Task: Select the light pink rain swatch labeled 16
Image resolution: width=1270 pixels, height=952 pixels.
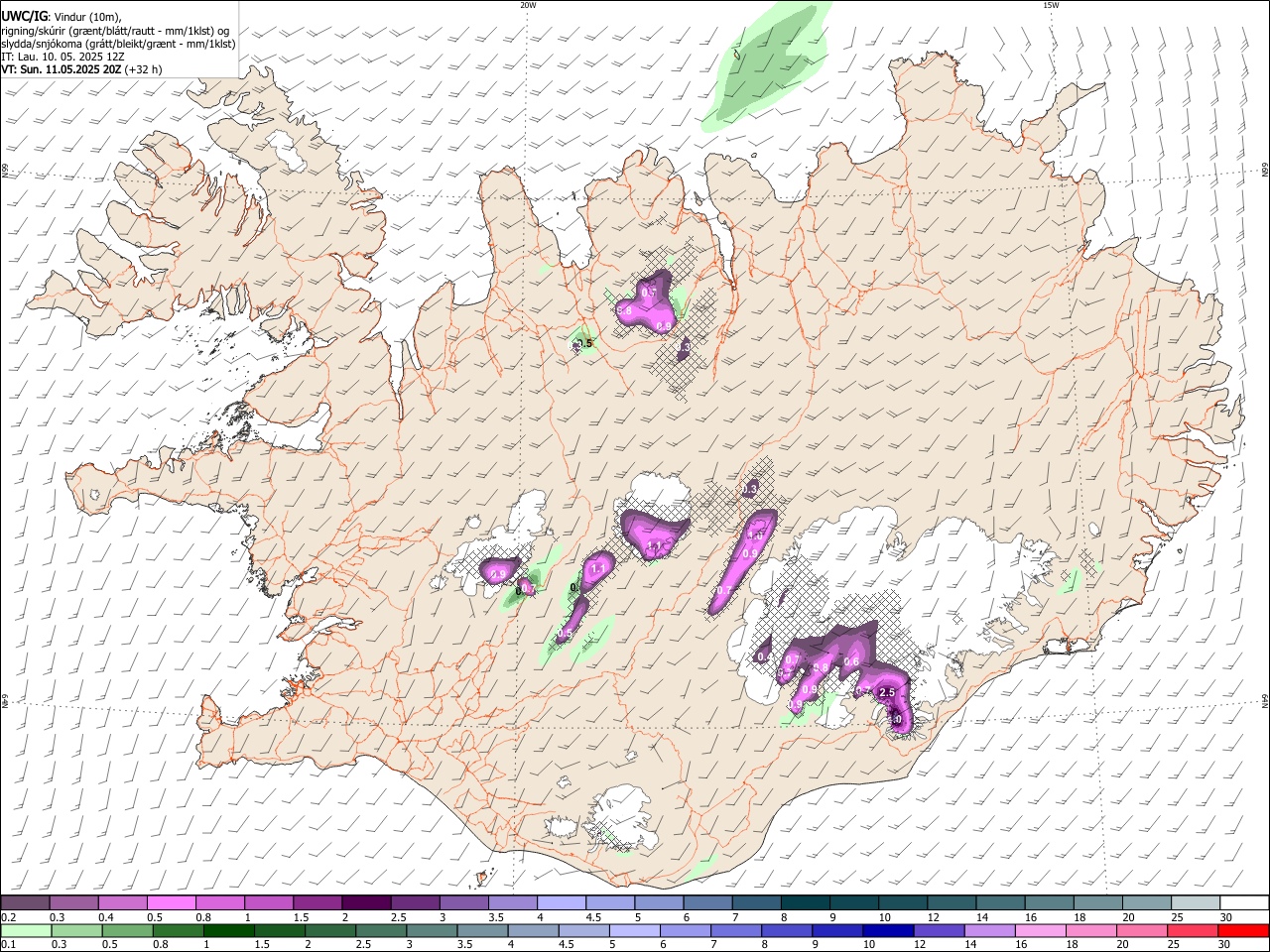Action: [1041, 931]
